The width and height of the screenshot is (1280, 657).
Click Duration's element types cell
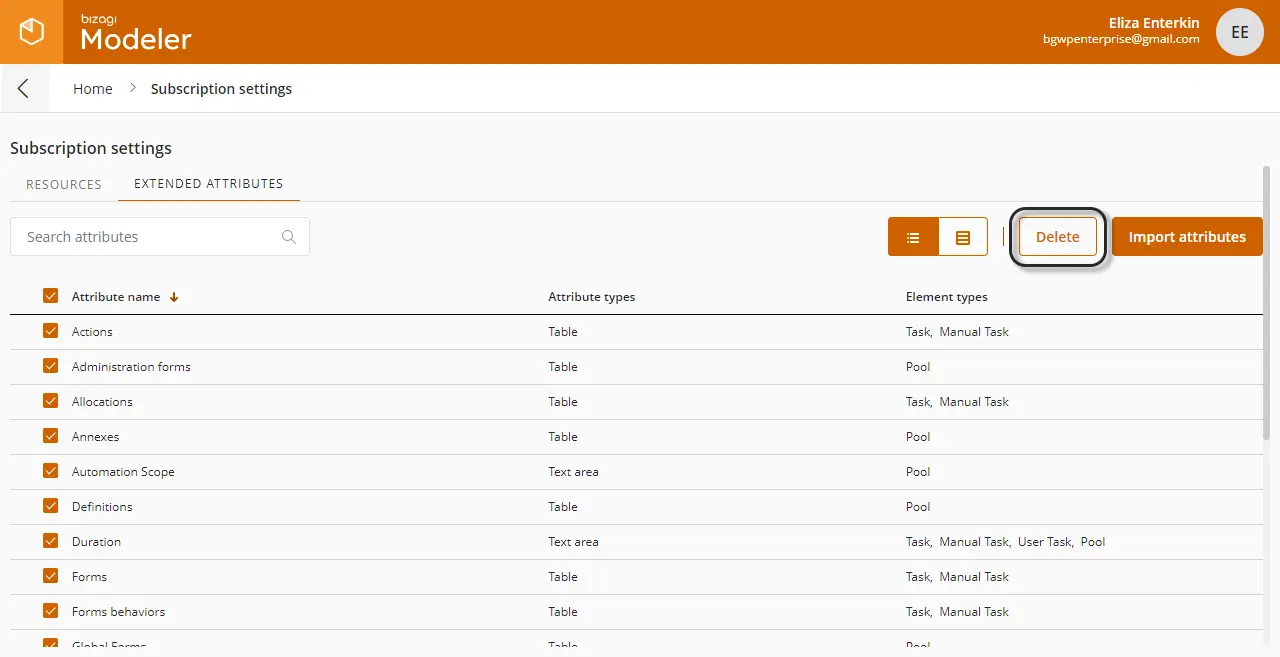tap(1006, 542)
